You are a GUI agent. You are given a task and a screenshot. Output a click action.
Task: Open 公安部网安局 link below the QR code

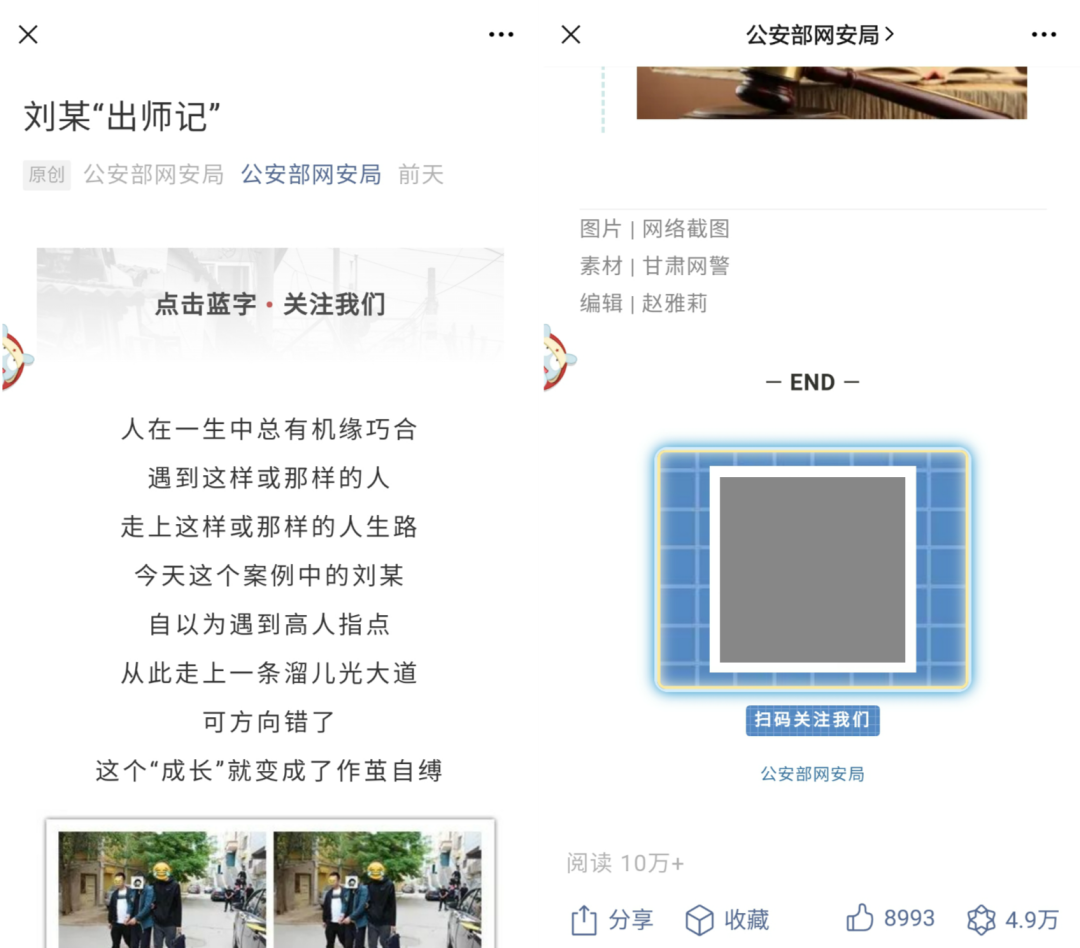point(813,774)
